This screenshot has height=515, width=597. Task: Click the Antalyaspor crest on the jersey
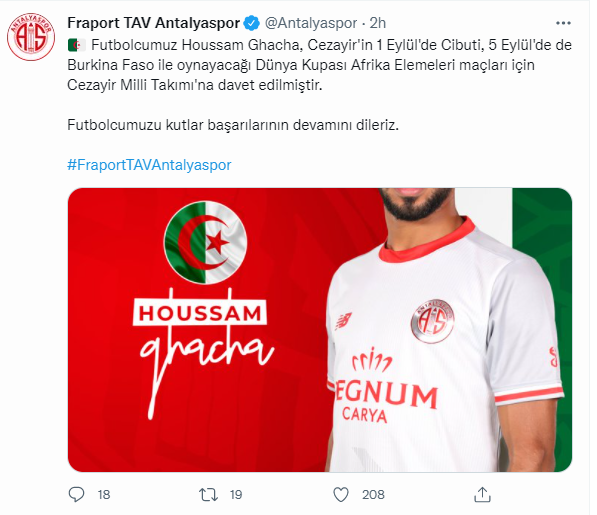(433, 321)
